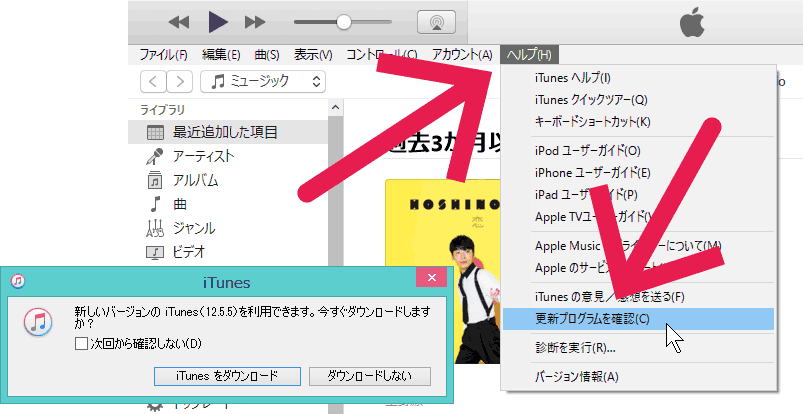Screen dimensions: 803x414
Task: Close the ヘルプ(H) menu
Action: (x=529, y=54)
